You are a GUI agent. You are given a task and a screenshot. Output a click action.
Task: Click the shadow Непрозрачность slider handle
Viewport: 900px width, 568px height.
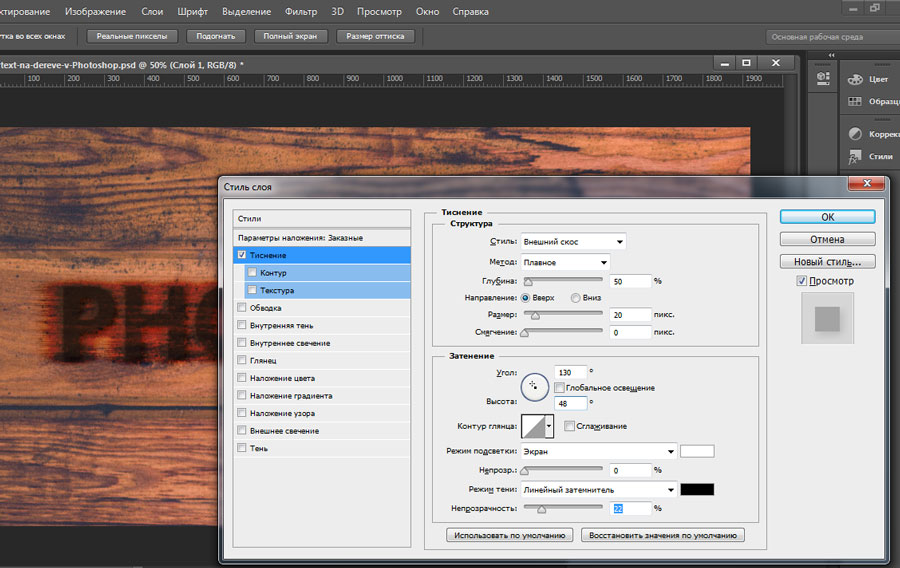(x=541, y=509)
